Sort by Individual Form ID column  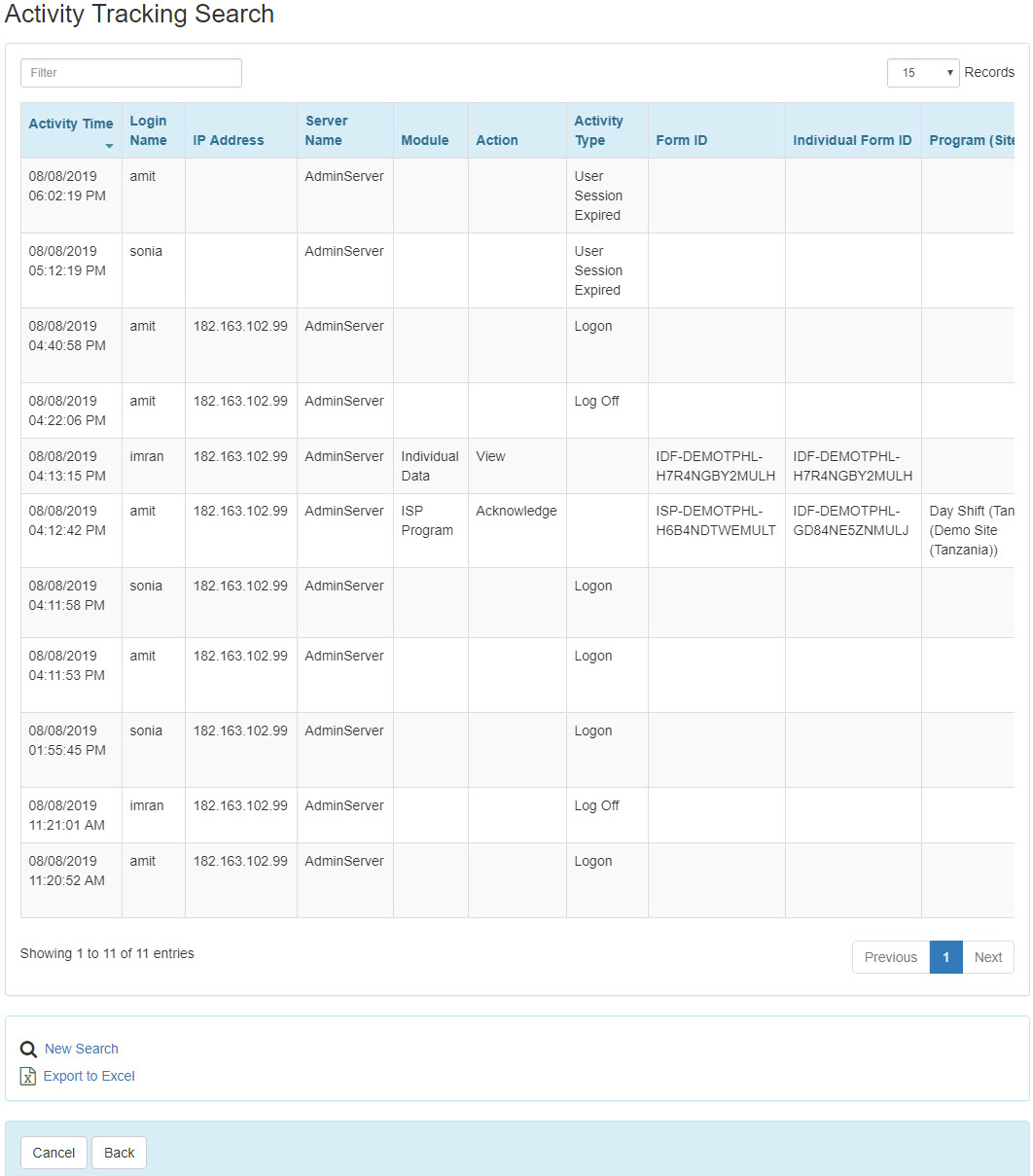[854, 130]
